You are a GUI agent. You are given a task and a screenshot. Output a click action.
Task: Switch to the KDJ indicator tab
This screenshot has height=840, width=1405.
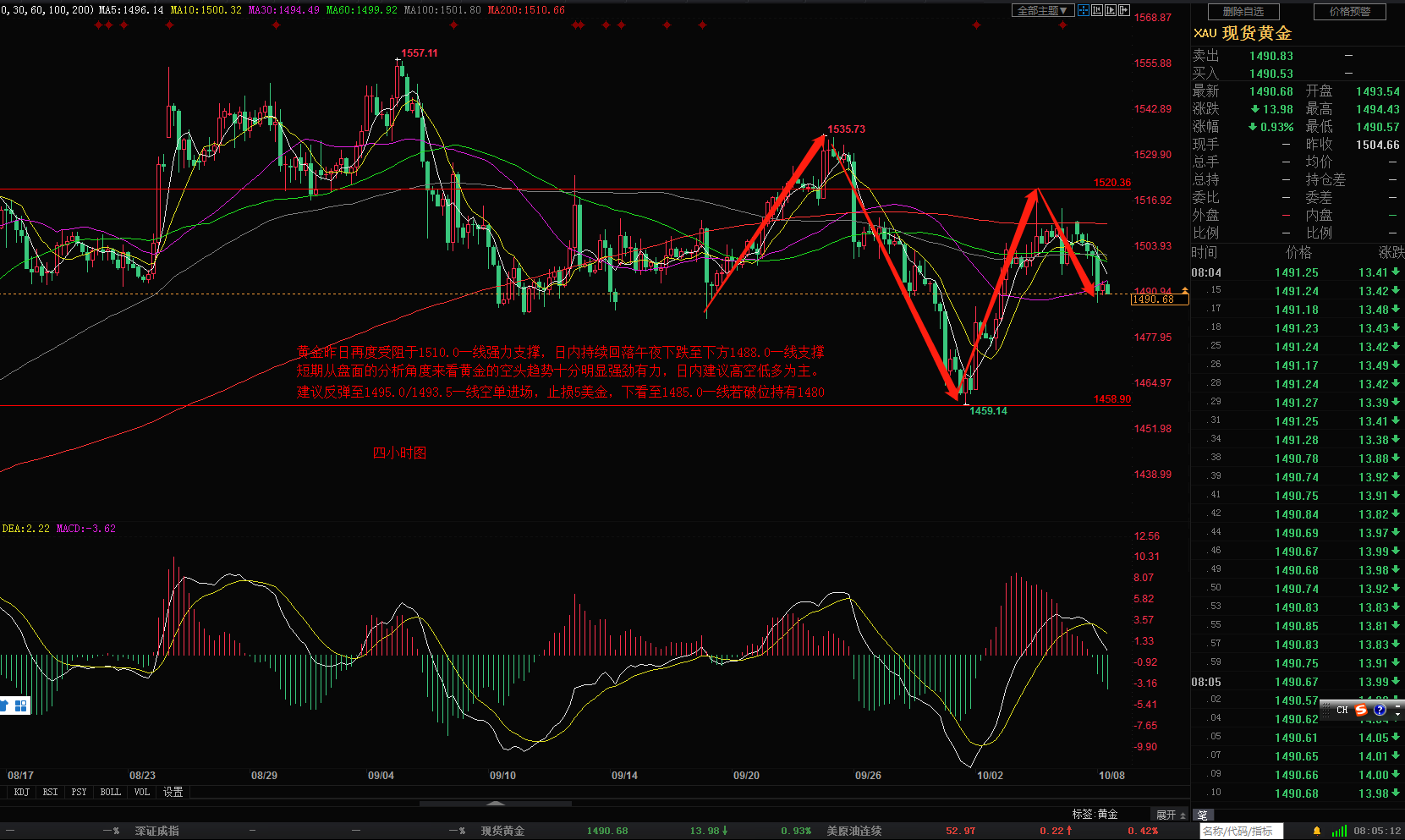coord(21,793)
